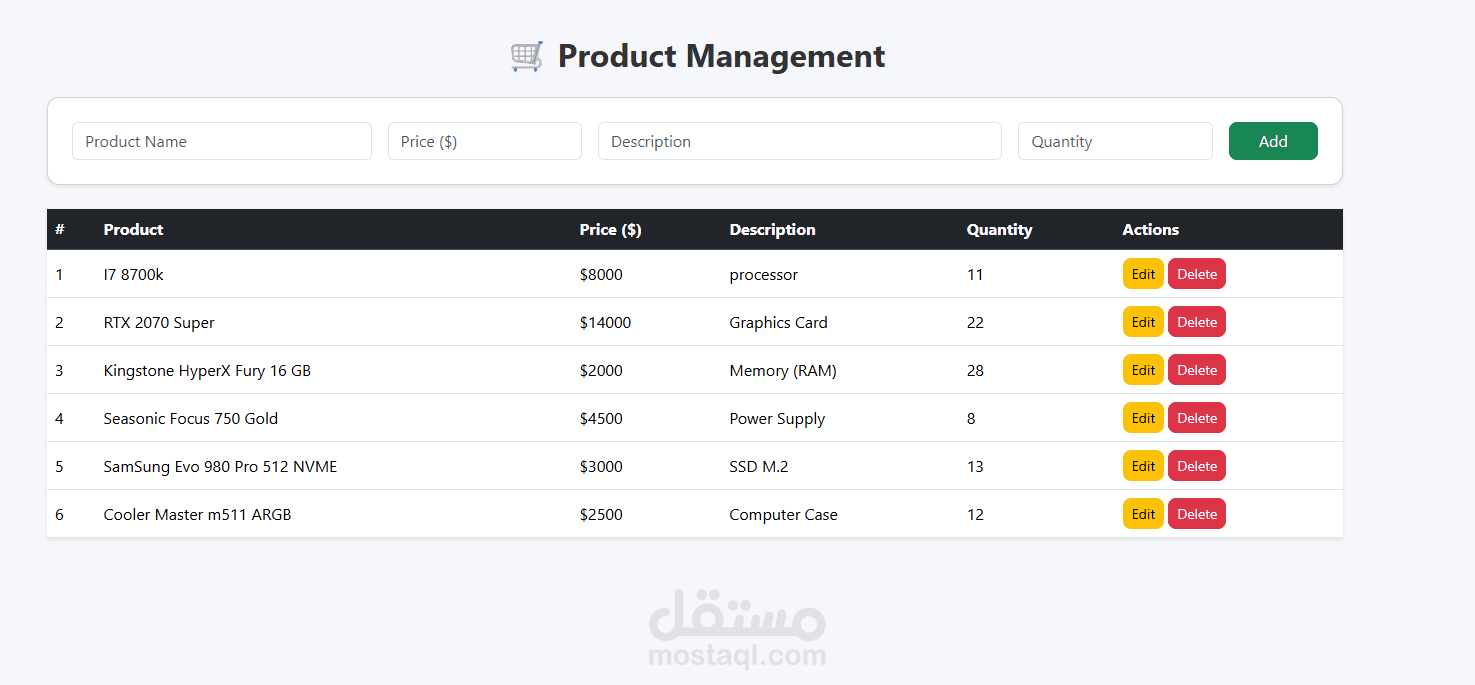Click the green Add button
The width and height of the screenshot is (1475, 685).
[x=1273, y=141]
